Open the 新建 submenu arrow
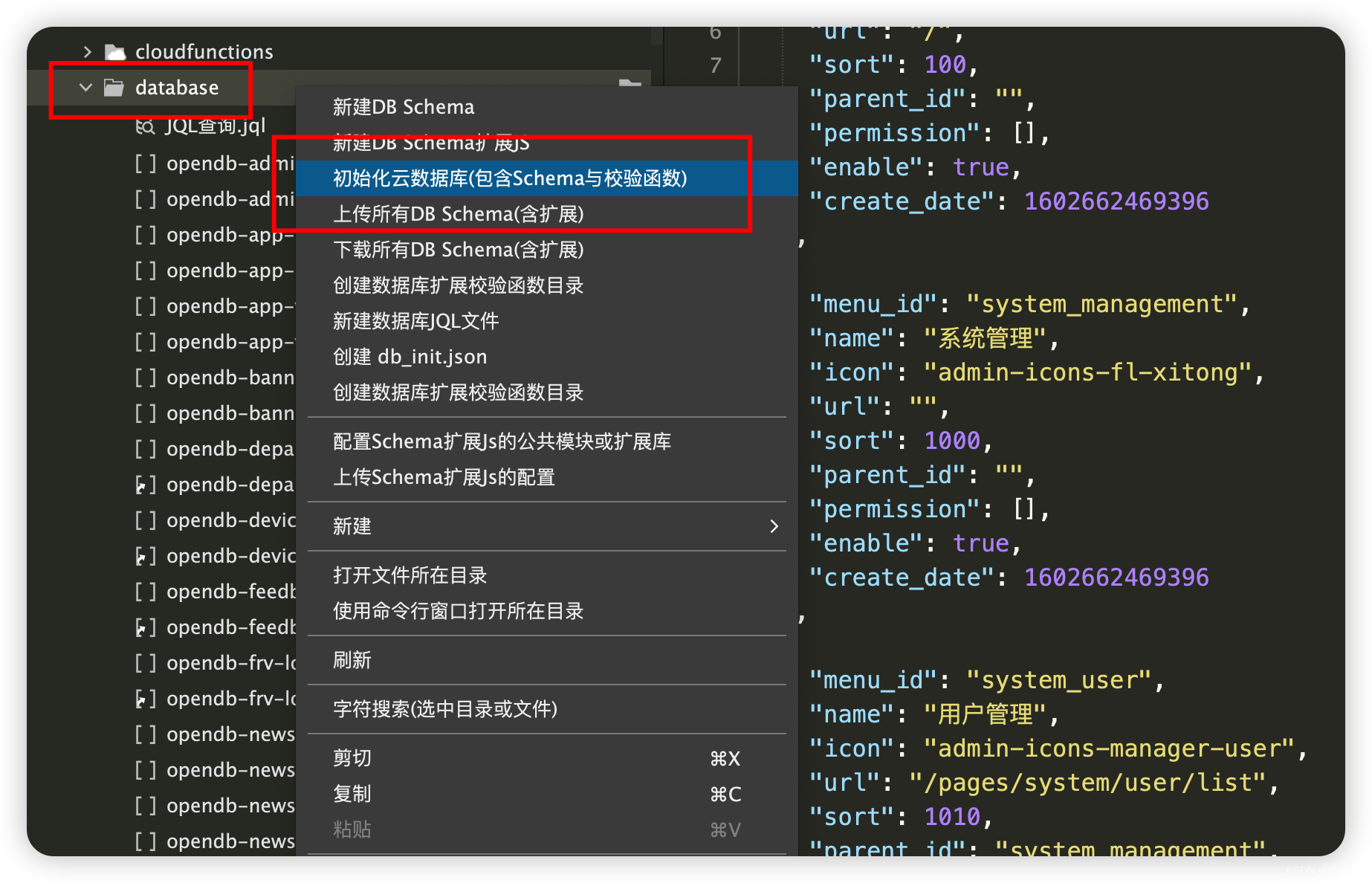The height and width of the screenshot is (883, 1372). (x=774, y=526)
